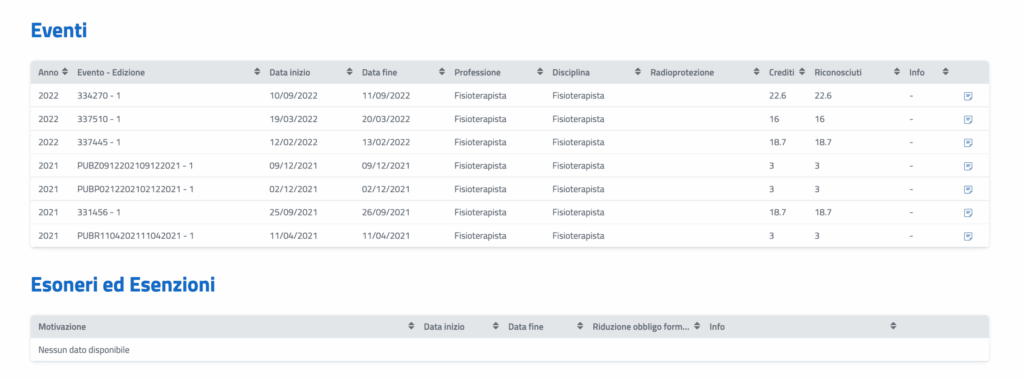Click the Disciplina column header label

(x=572, y=72)
